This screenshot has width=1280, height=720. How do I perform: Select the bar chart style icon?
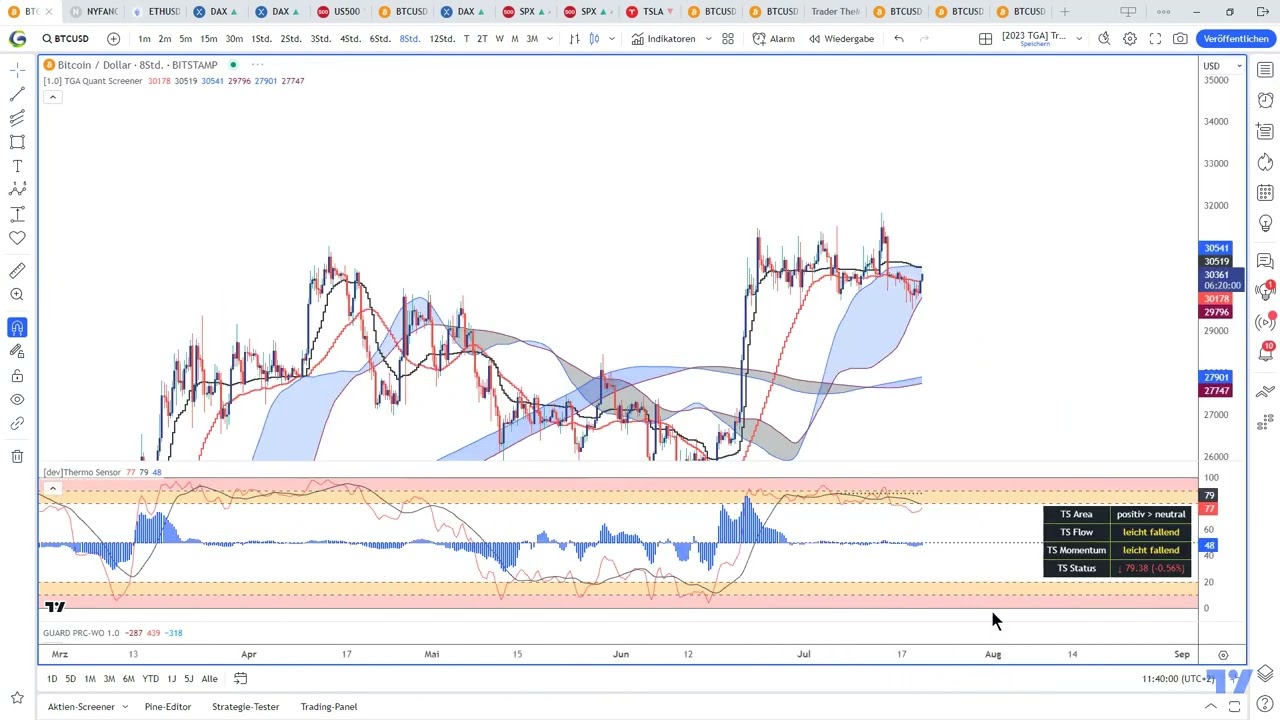pyautogui.click(x=574, y=38)
